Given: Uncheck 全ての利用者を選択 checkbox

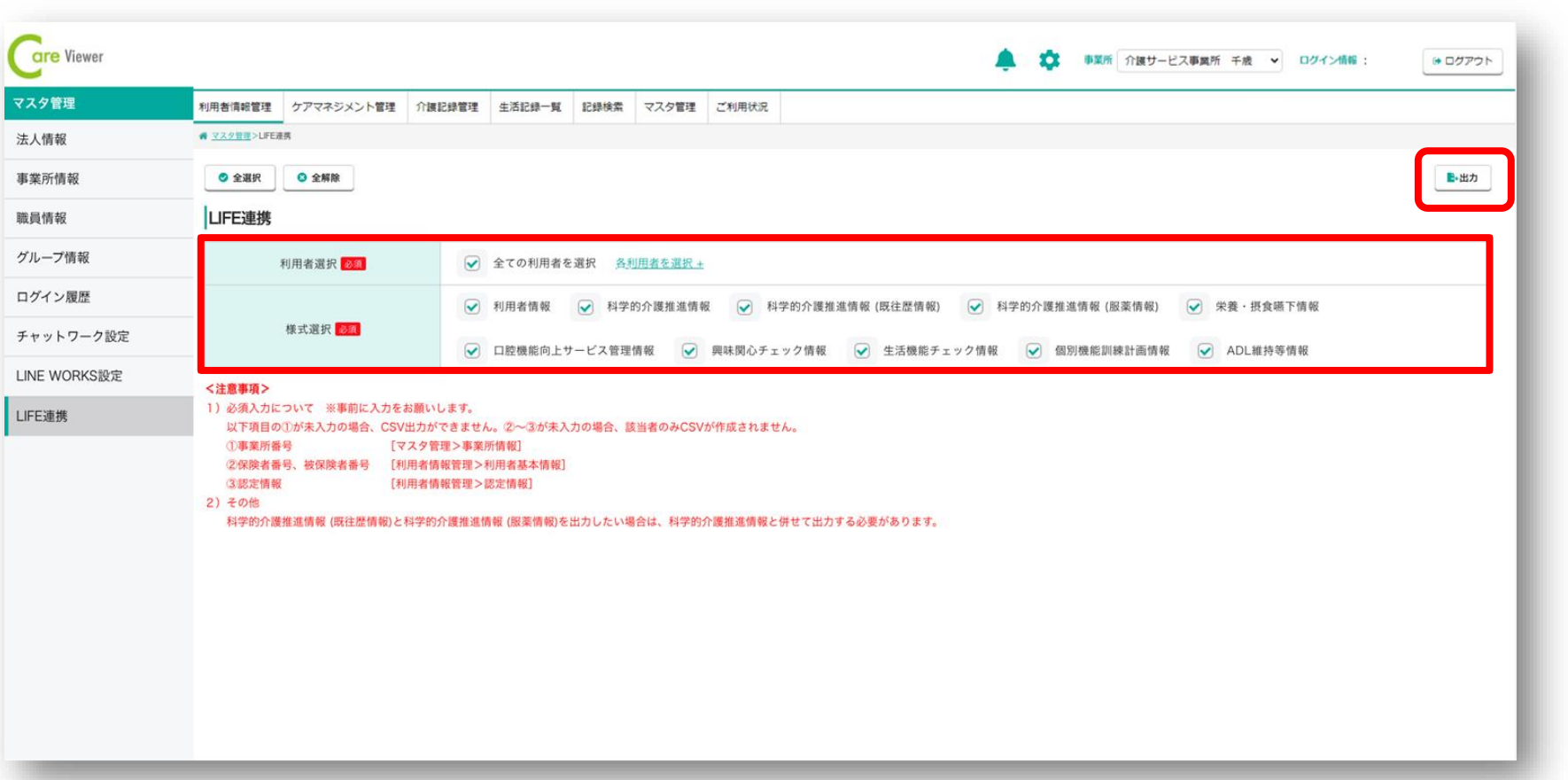Looking at the screenshot, I should tap(472, 263).
